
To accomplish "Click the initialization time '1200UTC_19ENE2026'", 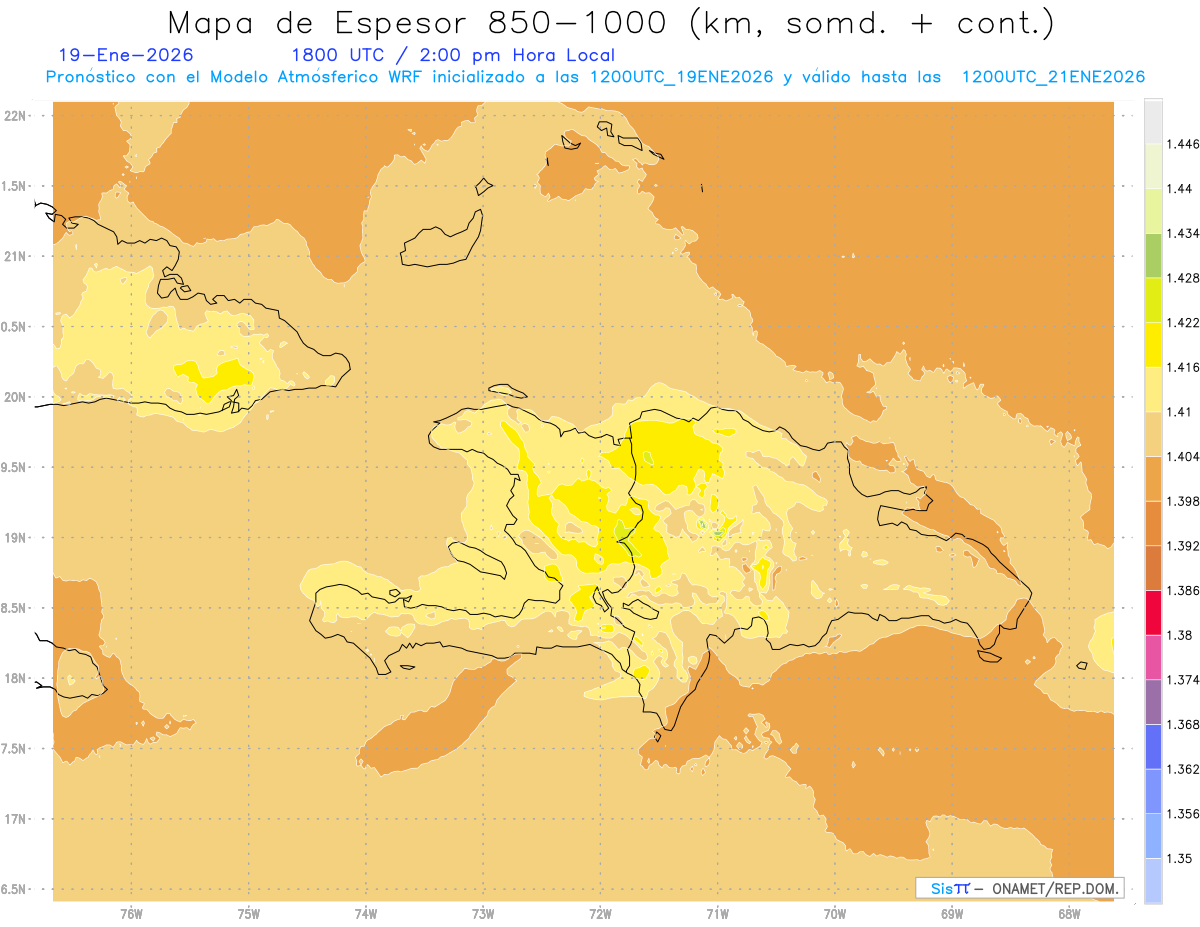I will 681,77.
